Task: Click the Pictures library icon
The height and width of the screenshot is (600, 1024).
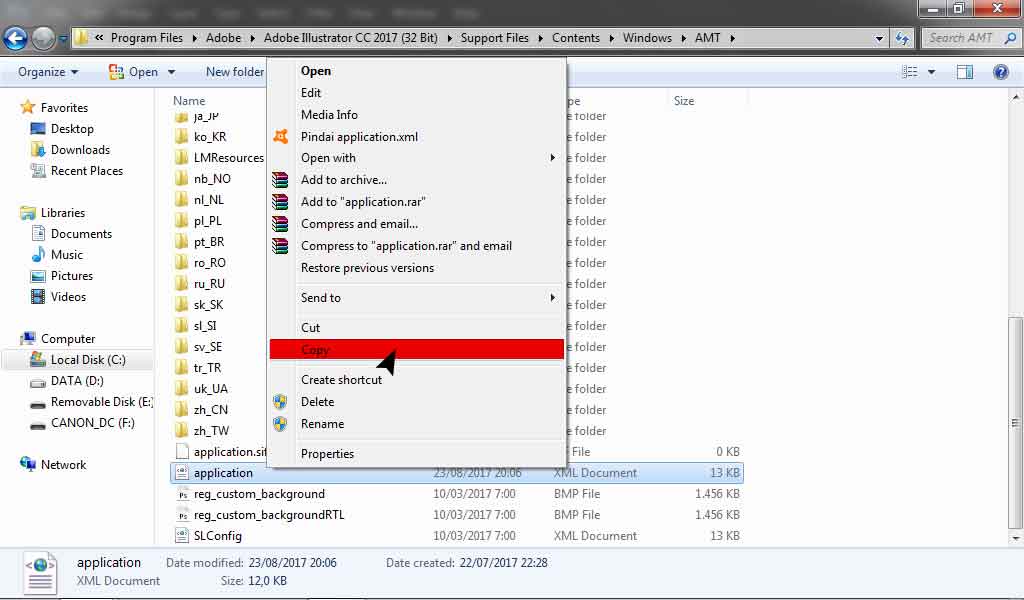Action: (x=38, y=276)
